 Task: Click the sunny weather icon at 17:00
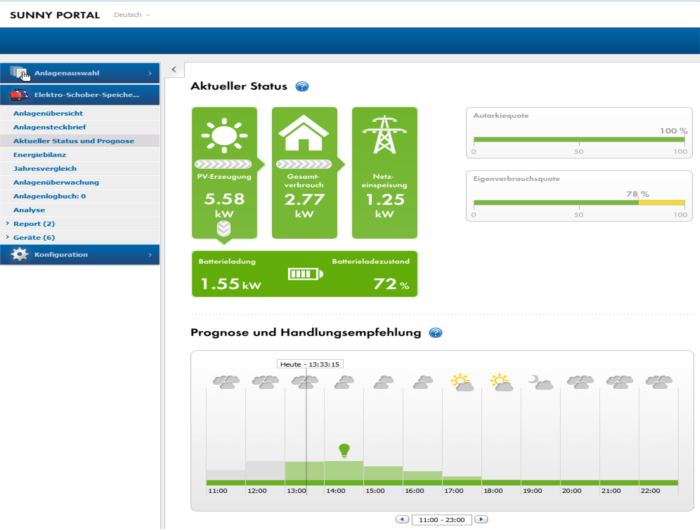click(x=461, y=381)
